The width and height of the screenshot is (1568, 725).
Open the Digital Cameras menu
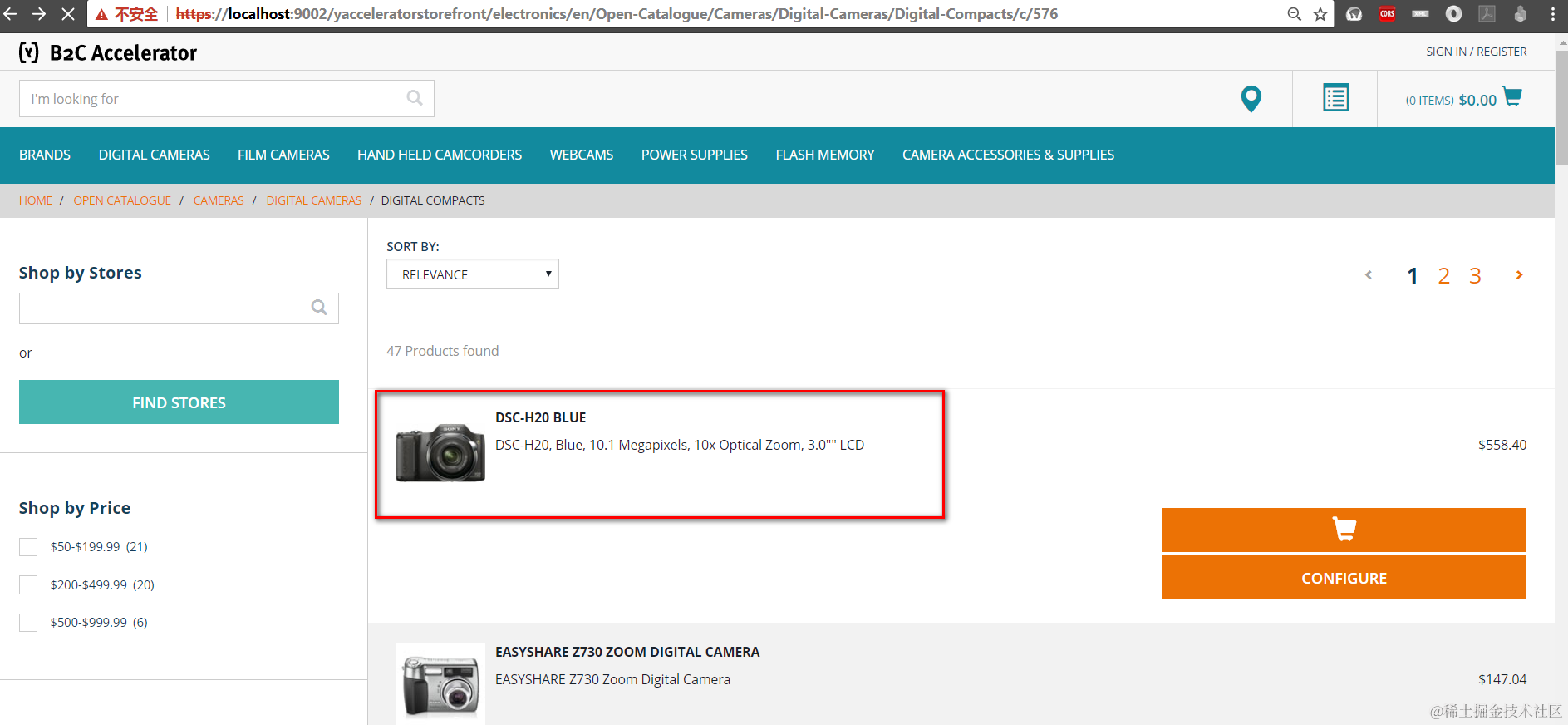[154, 155]
